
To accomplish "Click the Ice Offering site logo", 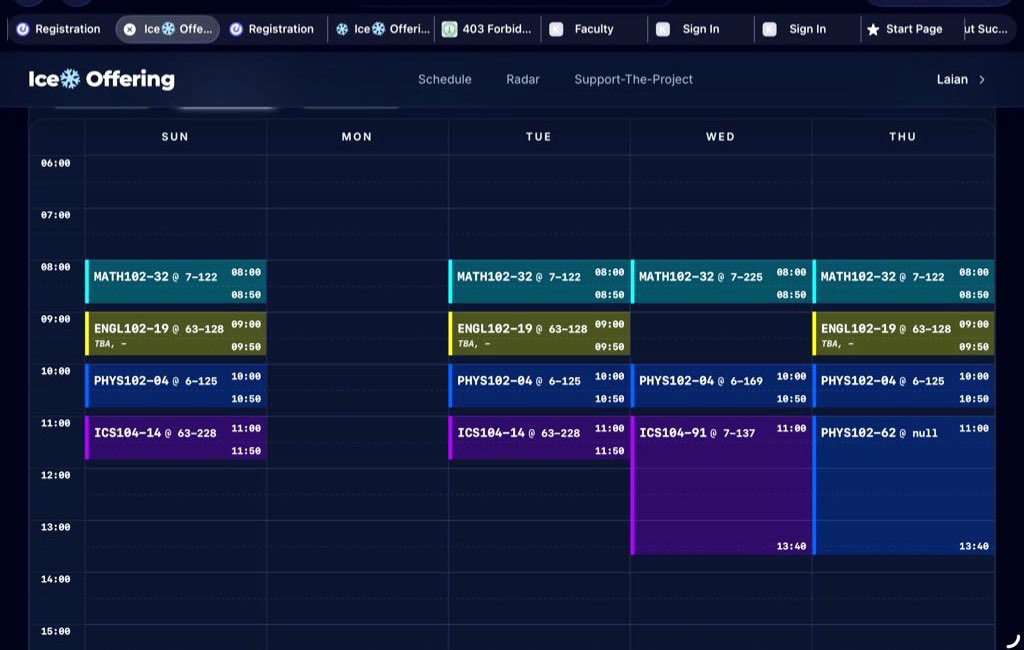I will [x=101, y=79].
